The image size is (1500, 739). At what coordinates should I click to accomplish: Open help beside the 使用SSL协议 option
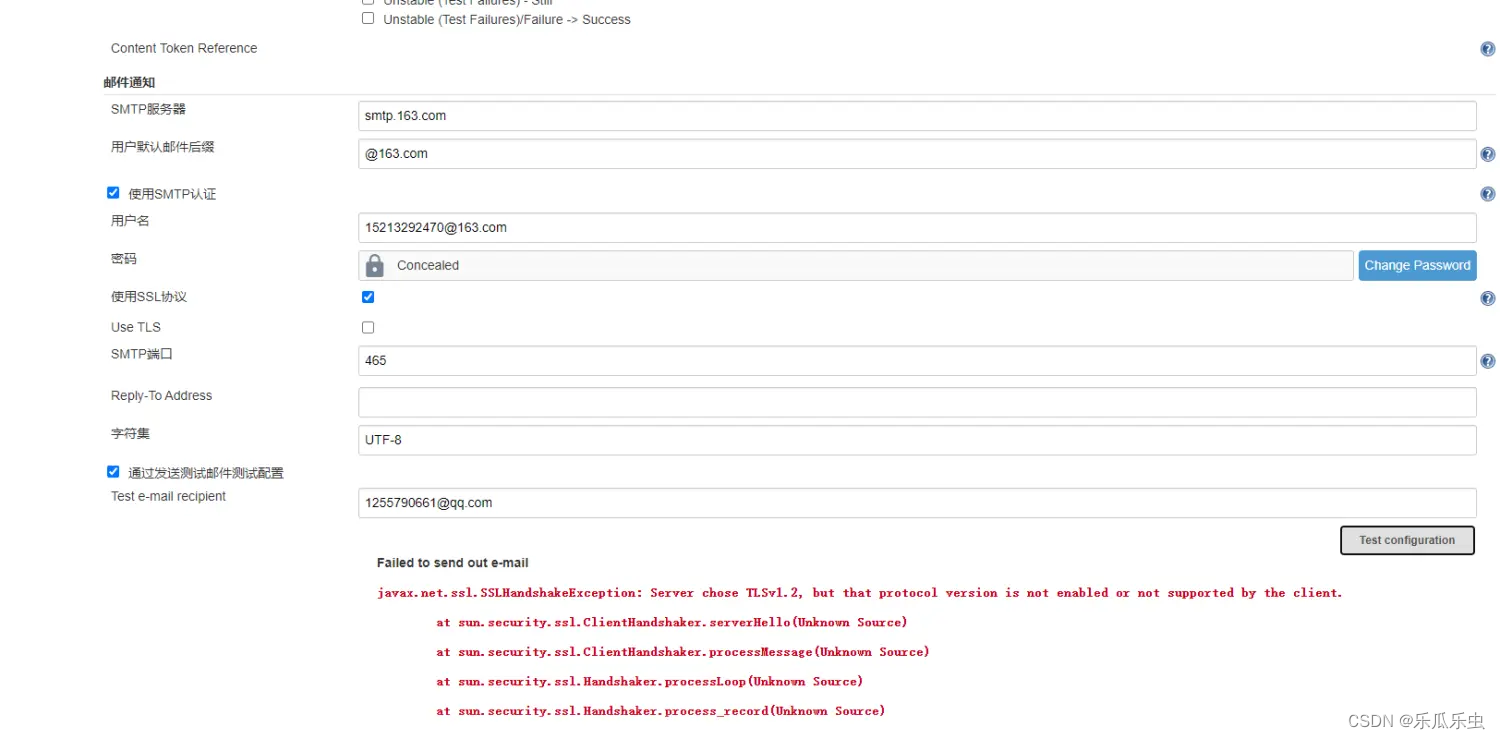point(1487,297)
